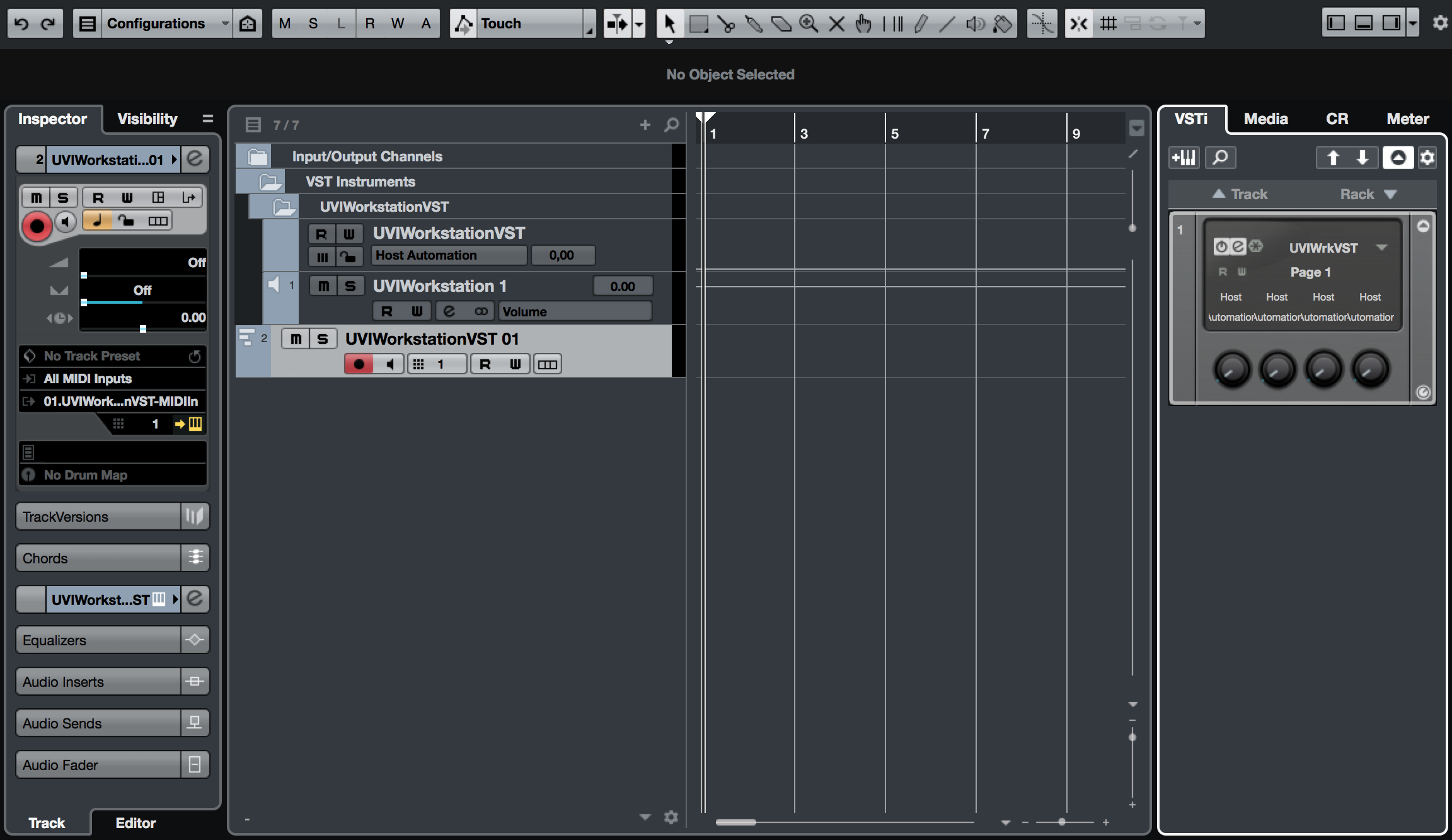Select the Erase tool

781,24
